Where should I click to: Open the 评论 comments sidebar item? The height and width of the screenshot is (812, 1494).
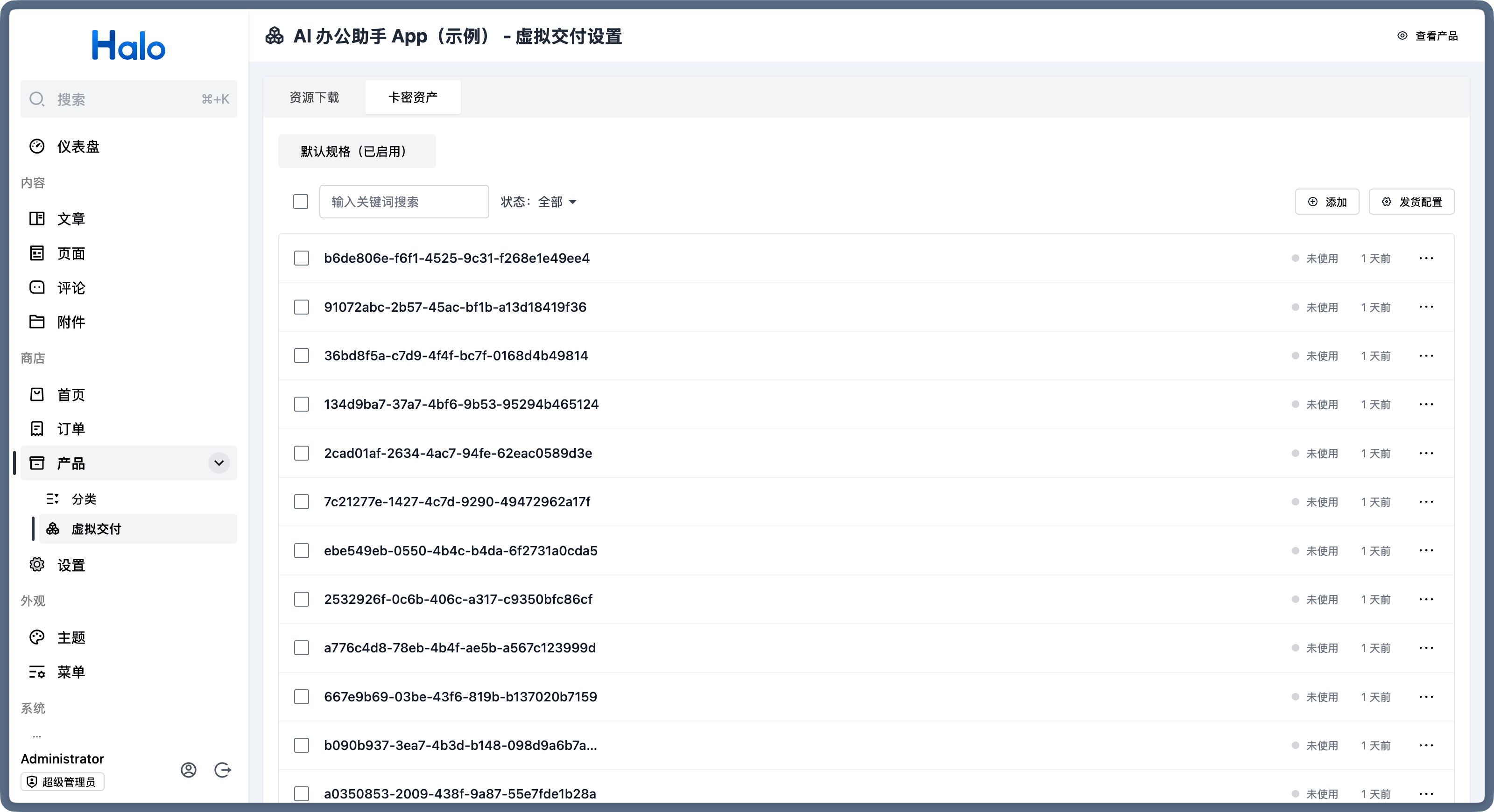coord(71,288)
